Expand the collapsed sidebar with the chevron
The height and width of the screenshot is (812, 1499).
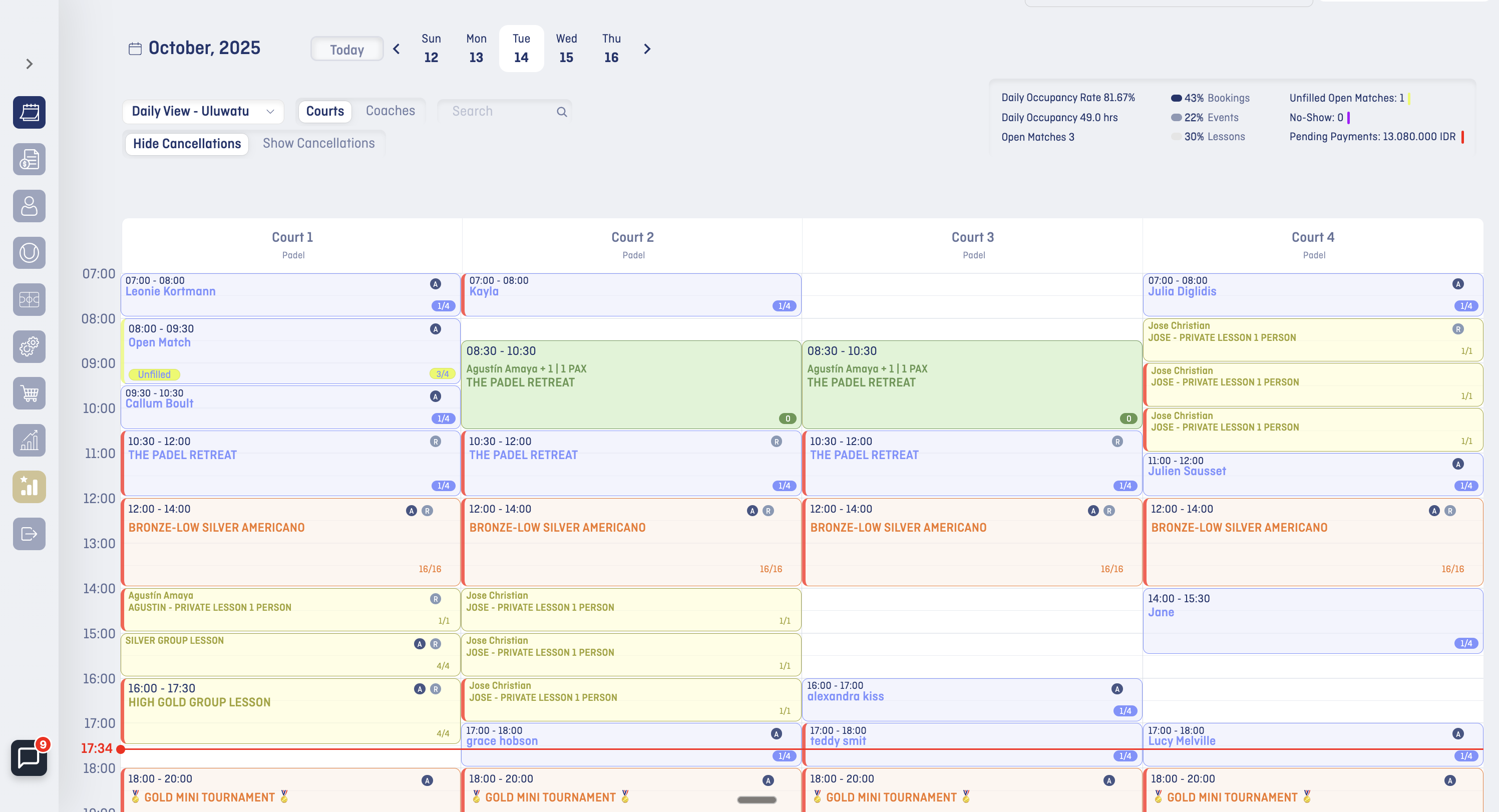(x=29, y=64)
